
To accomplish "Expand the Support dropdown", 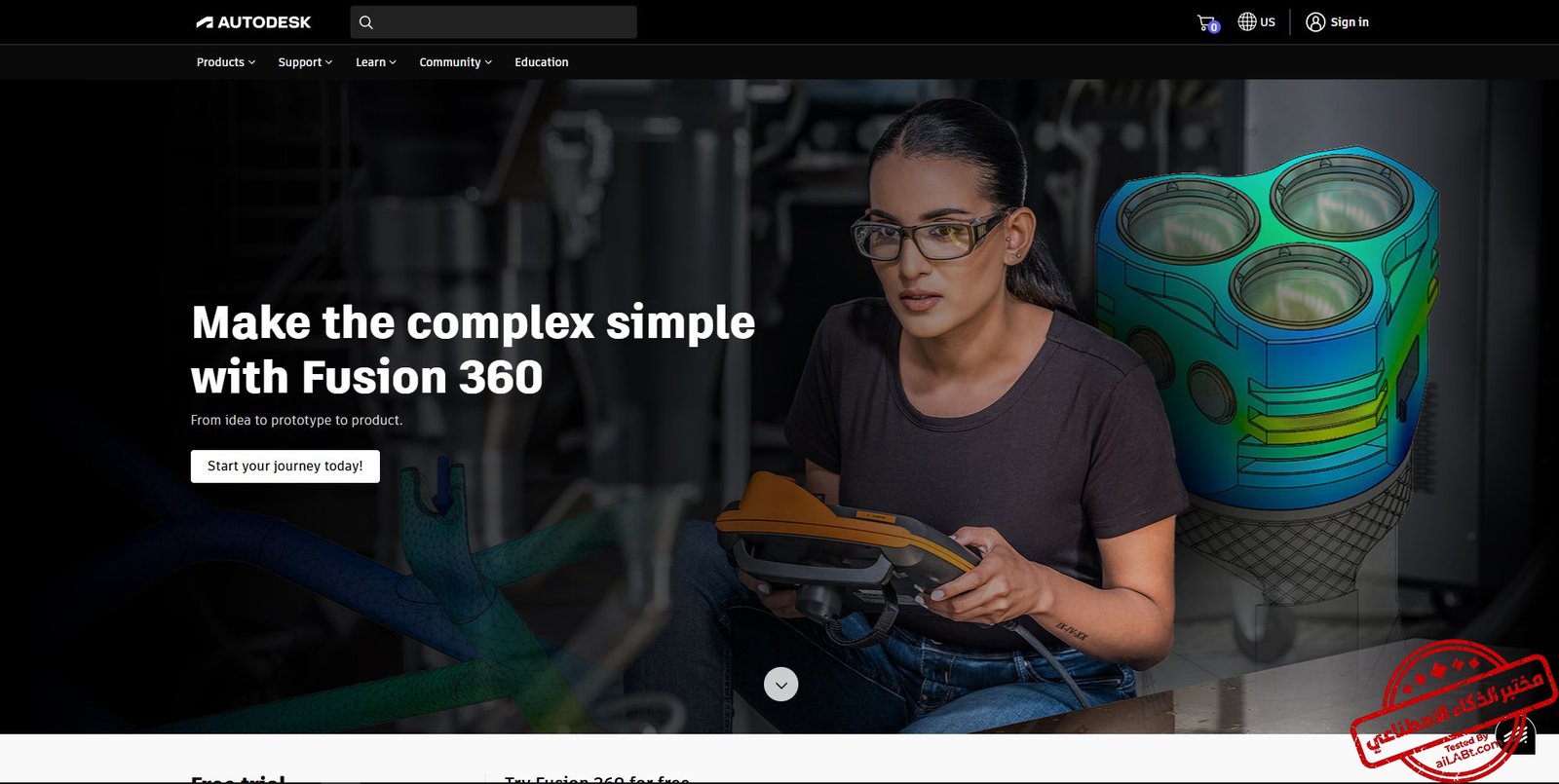I will 305,62.
